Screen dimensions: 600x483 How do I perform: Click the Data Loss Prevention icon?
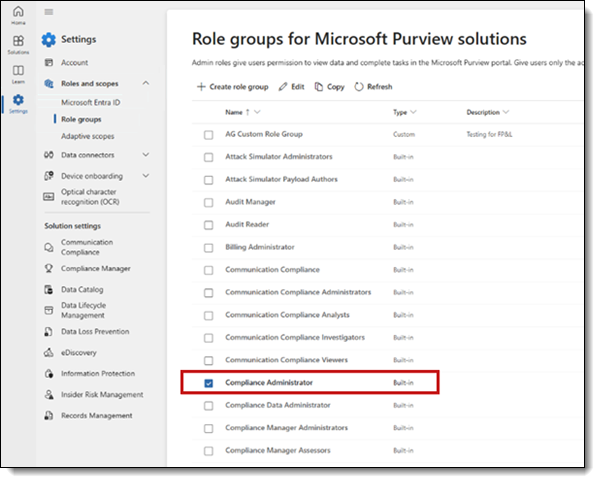click(49, 331)
